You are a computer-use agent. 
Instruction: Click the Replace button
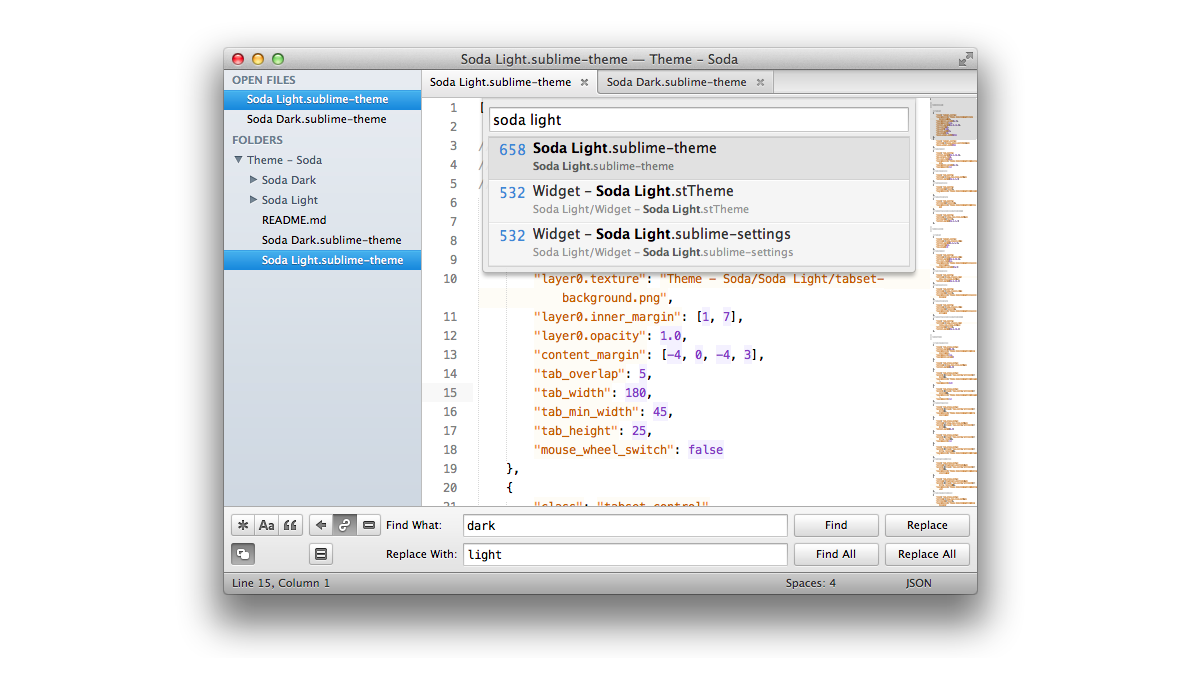[x=927, y=525]
